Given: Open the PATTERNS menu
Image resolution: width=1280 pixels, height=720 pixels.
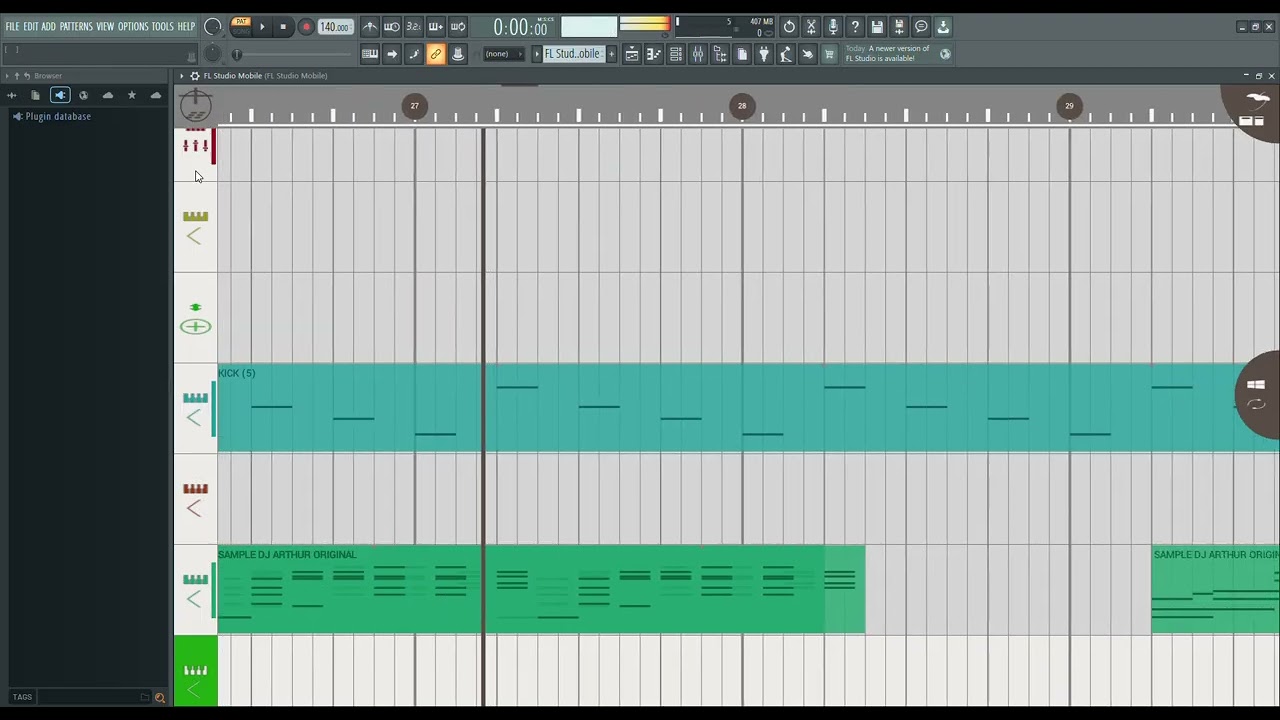Looking at the screenshot, I should click(76, 26).
